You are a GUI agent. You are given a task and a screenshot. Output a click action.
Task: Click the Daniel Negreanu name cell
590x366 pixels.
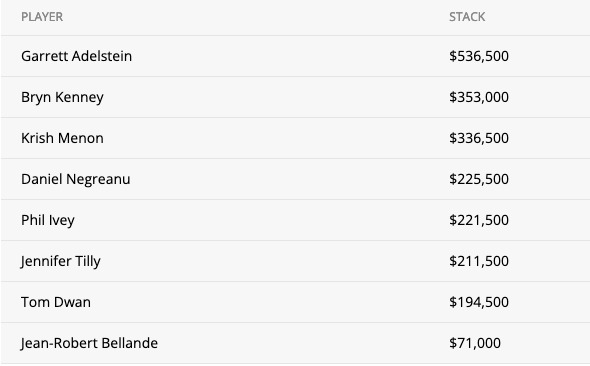(x=76, y=179)
